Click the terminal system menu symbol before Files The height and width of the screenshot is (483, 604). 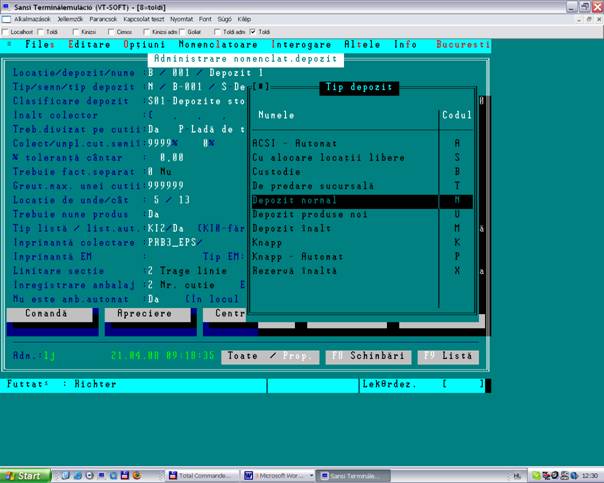10,45
